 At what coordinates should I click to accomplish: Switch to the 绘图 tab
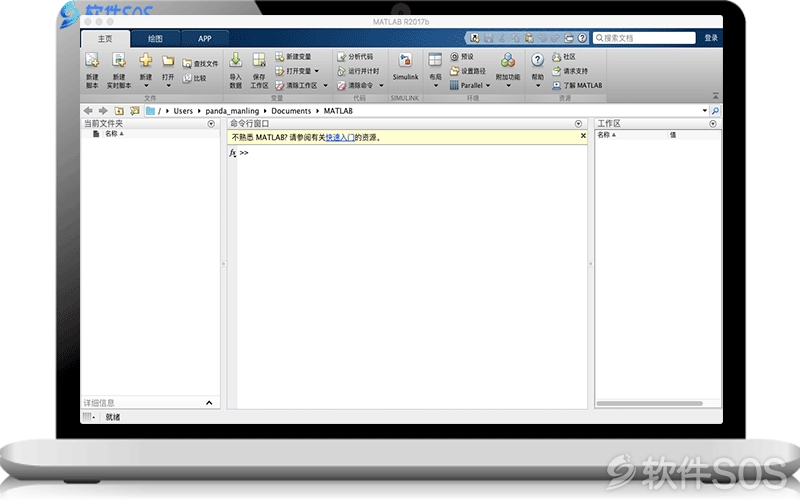[x=155, y=39]
